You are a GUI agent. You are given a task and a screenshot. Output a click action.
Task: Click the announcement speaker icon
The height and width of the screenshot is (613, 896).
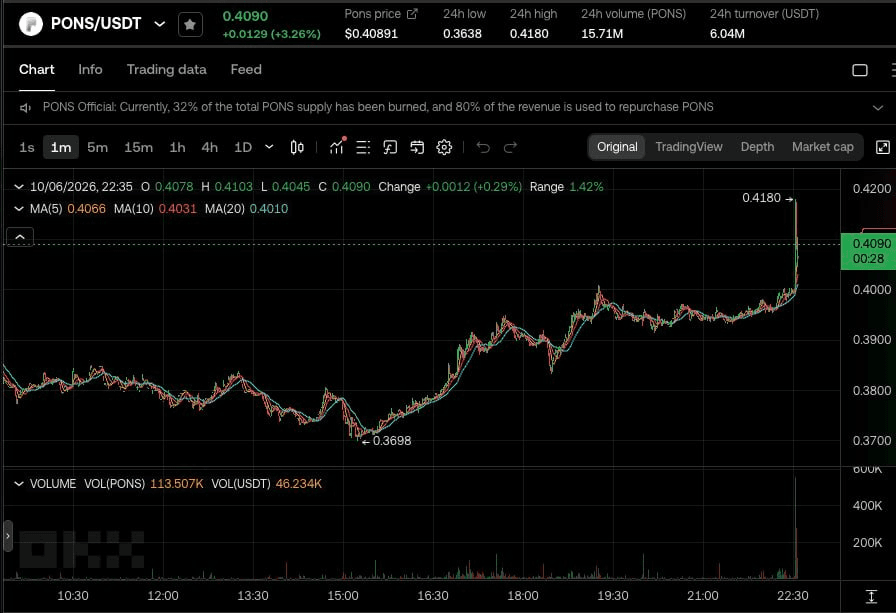coord(25,107)
